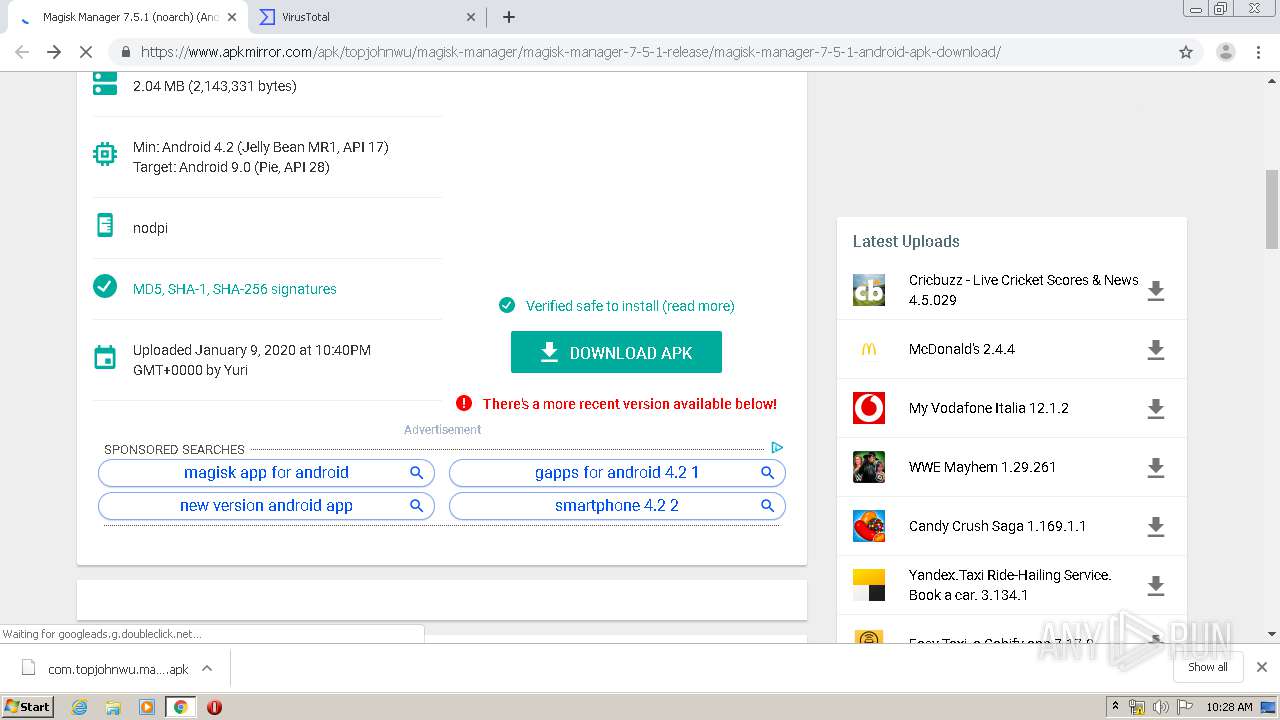The image size is (1280, 720).
Task: Open My Vodafone Italia 12.1.2 link
Action: coord(989,408)
